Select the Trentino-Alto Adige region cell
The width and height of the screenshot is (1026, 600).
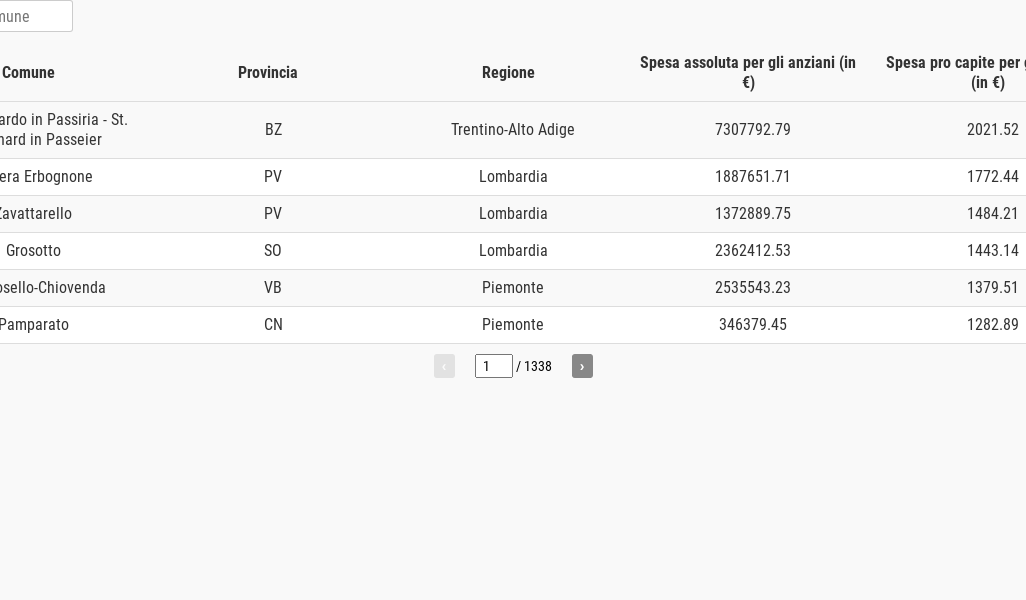512,129
